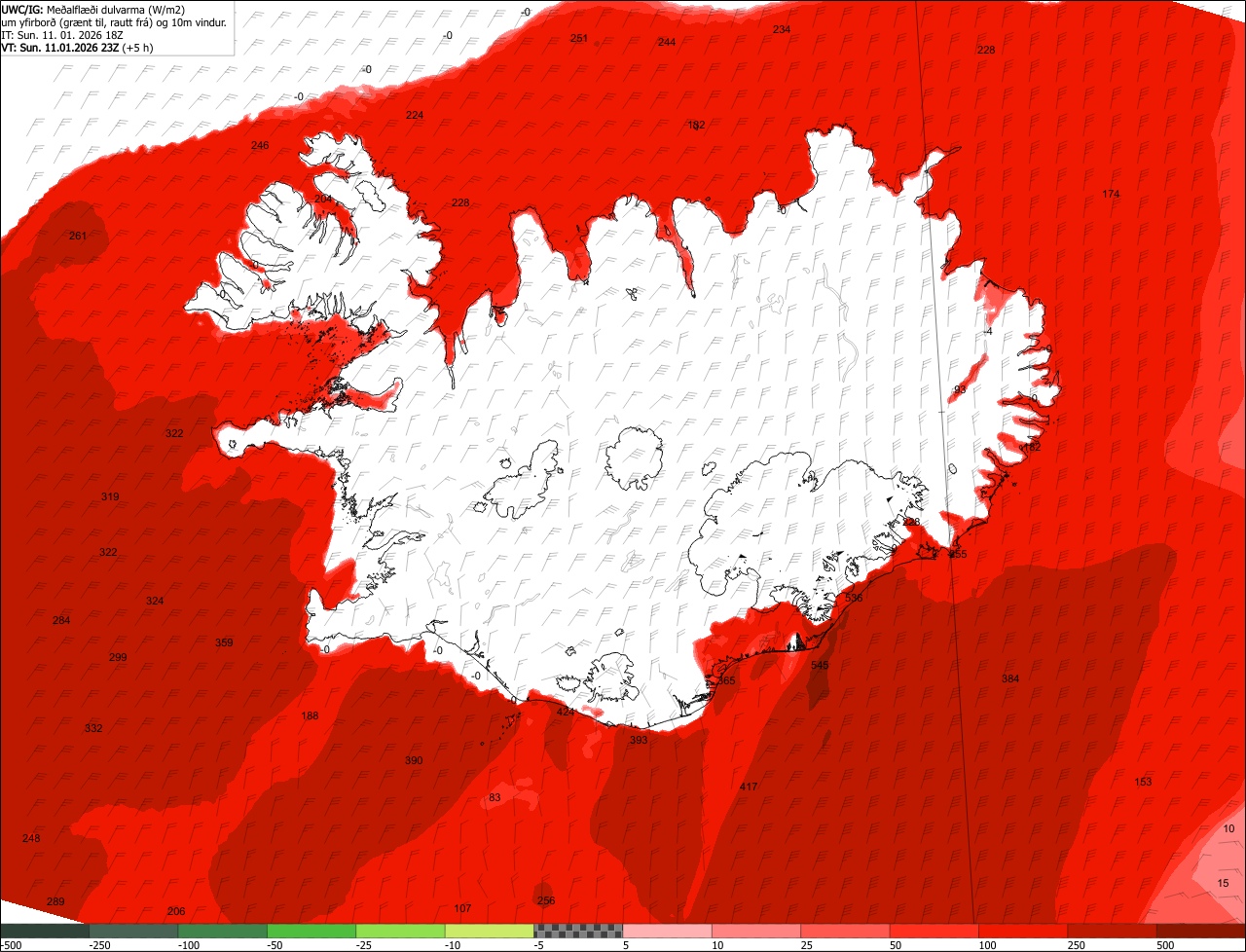Click the legend label 500
The width and height of the screenshot is (1246, 952).
(x=1165, y=945)
